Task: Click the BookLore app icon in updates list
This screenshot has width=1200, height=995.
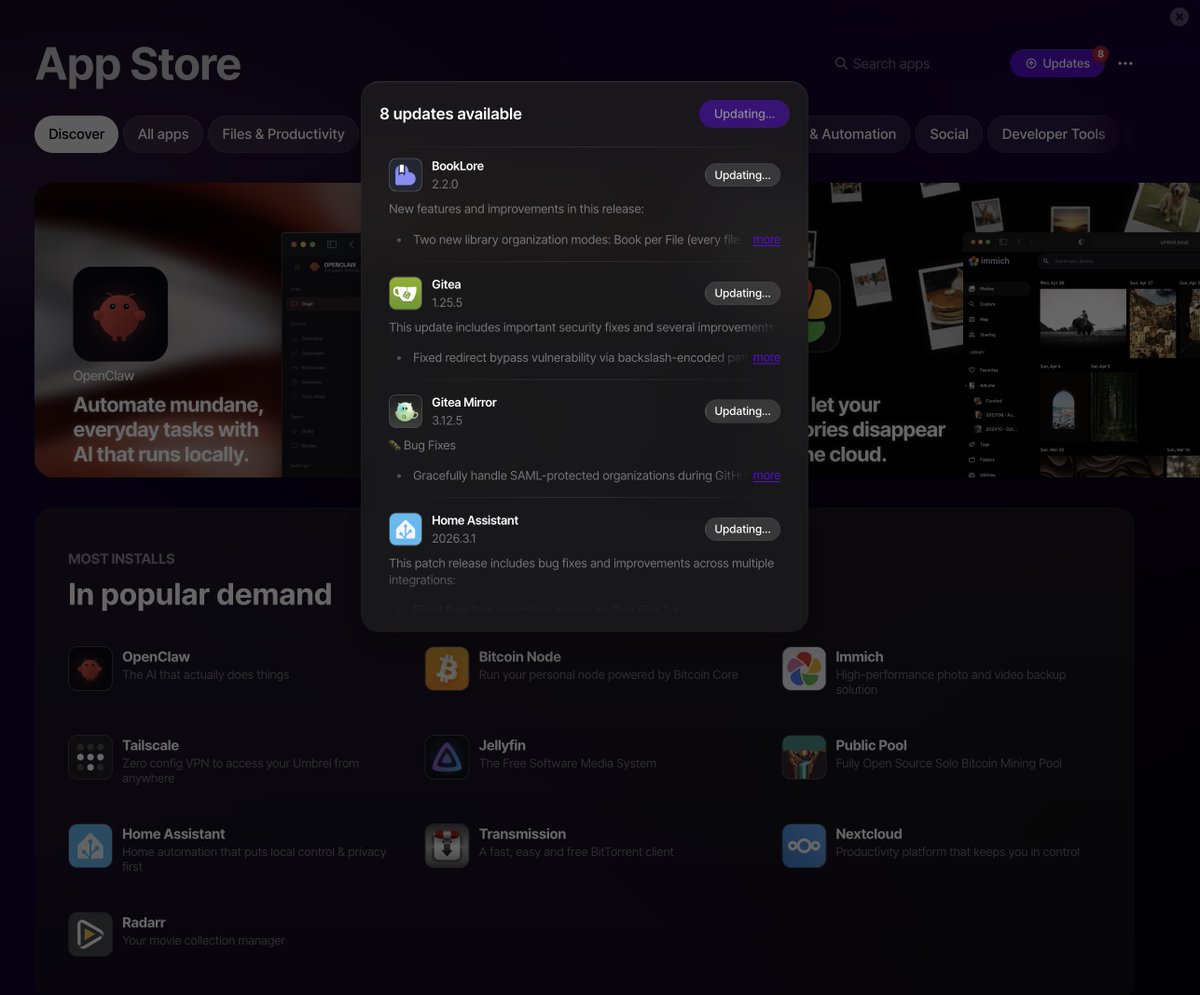Action: (x=405, y=175)
